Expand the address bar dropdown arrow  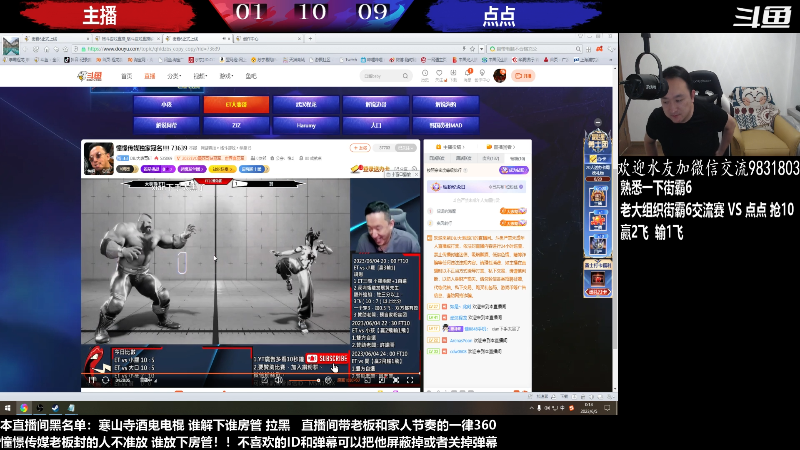tap(481, 49)
